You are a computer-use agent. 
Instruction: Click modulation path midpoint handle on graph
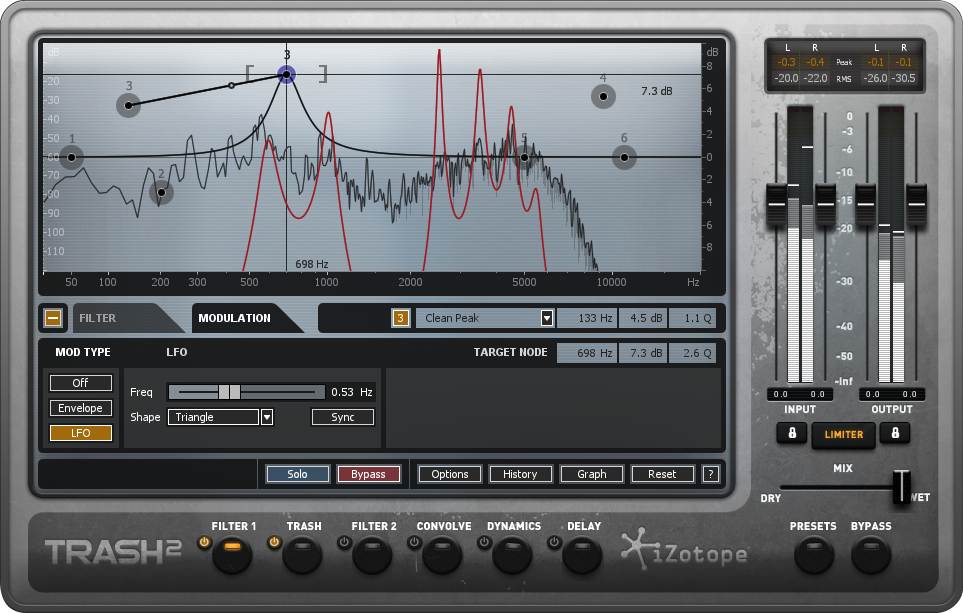(231, 85)
